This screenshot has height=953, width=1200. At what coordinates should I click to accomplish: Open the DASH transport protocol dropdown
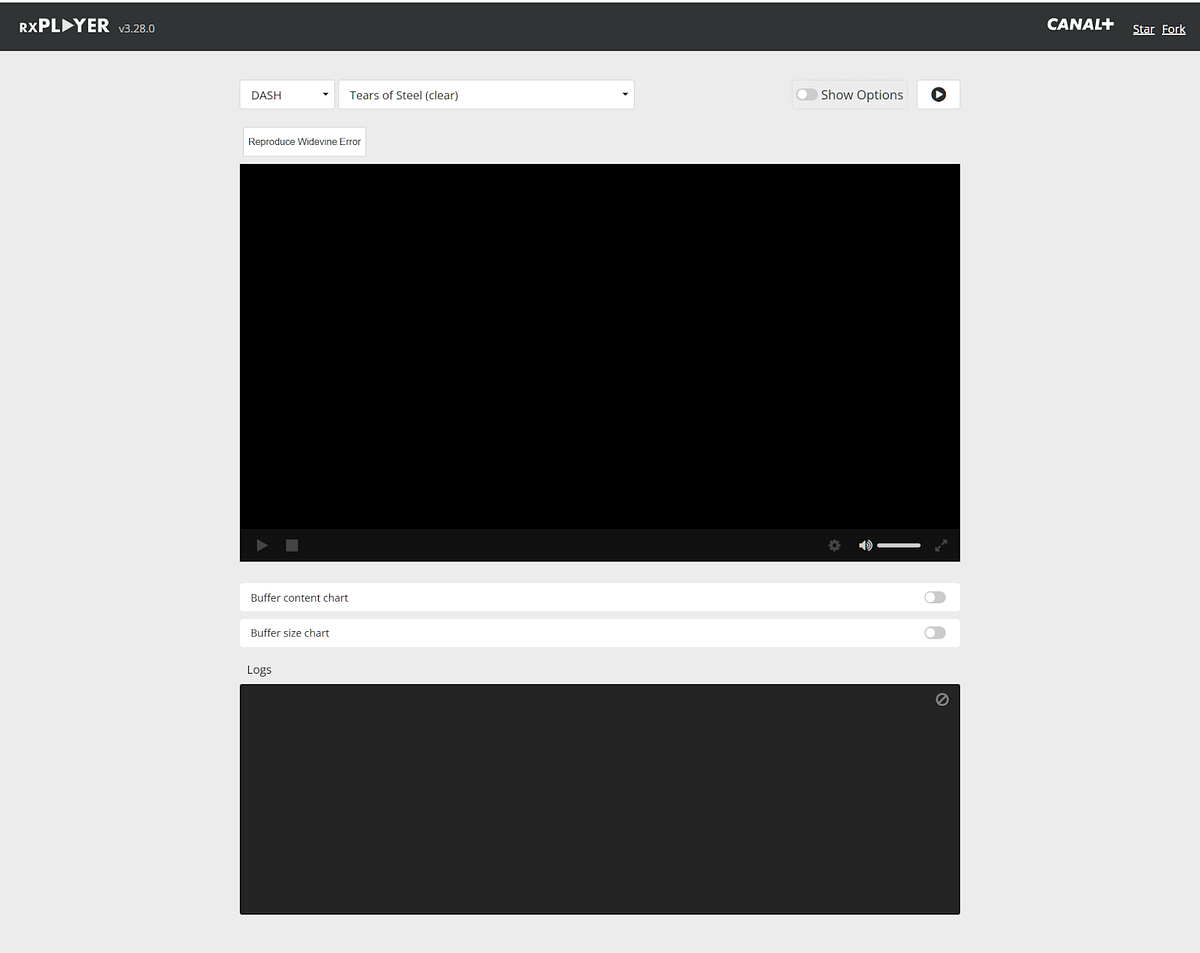tap(287, 93)
